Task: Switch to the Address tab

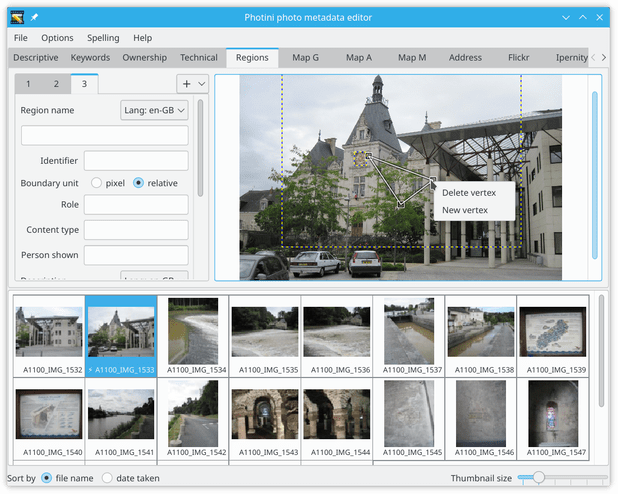Action: point(465,58)
